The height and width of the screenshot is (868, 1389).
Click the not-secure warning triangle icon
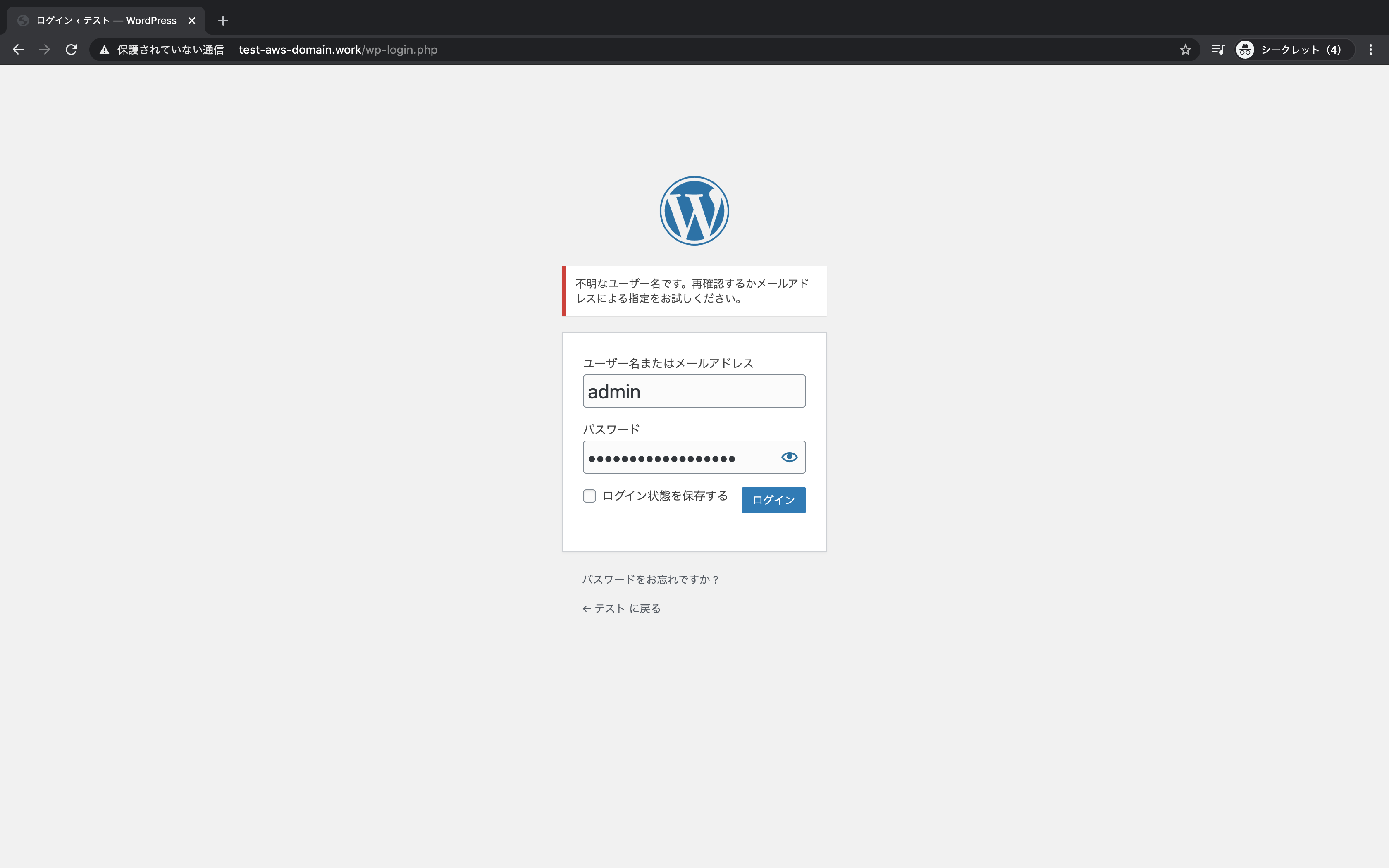[x=105, y=50]
